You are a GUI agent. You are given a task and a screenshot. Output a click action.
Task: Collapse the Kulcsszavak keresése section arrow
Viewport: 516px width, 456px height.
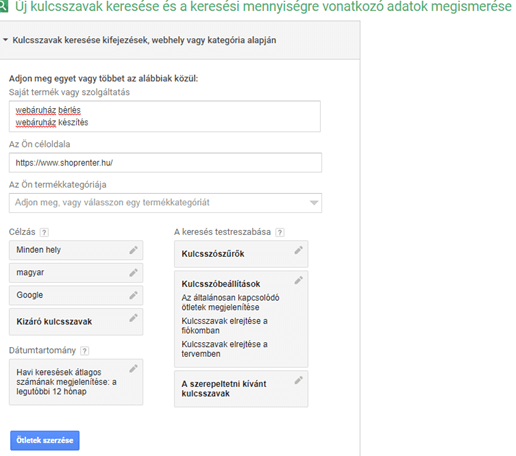point(5,40)
